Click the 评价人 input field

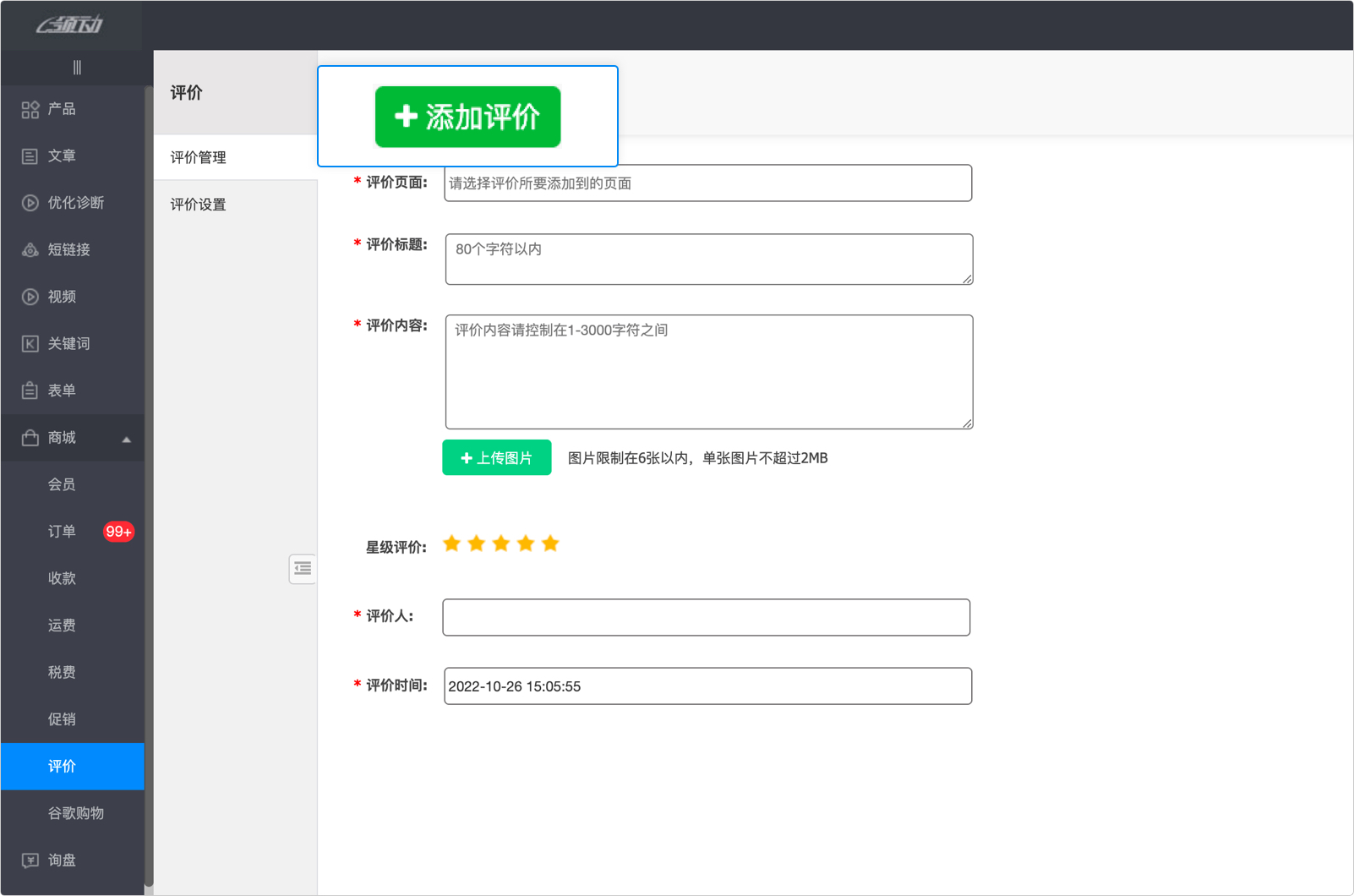click(706, 618)
